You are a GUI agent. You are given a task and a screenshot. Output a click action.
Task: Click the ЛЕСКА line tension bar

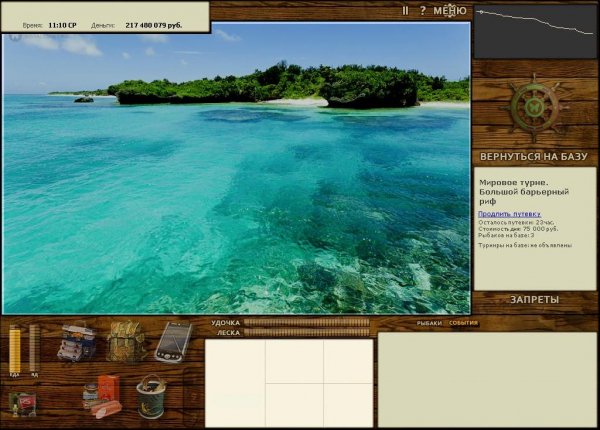pyautogui.click(x=307, y=332)
